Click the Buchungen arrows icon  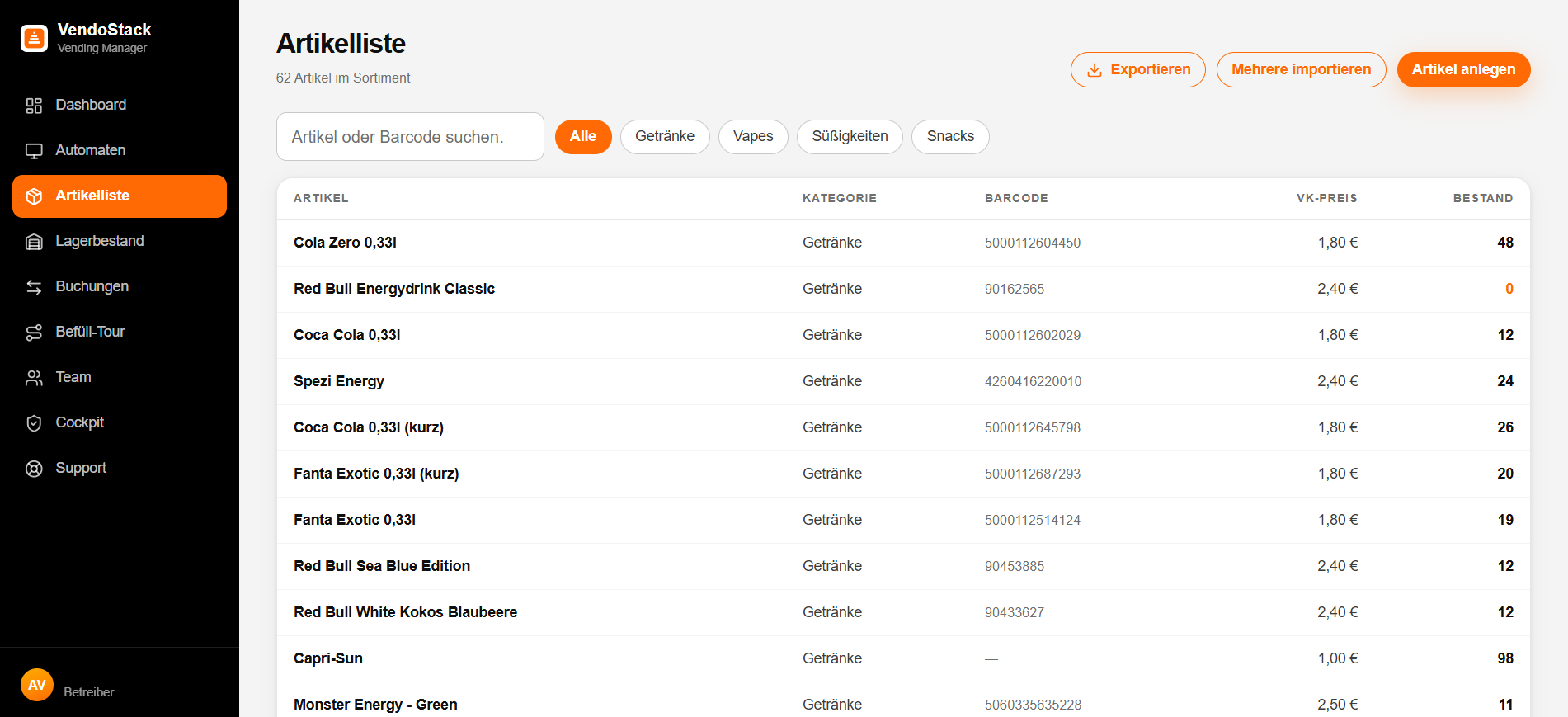click(34, 287)
